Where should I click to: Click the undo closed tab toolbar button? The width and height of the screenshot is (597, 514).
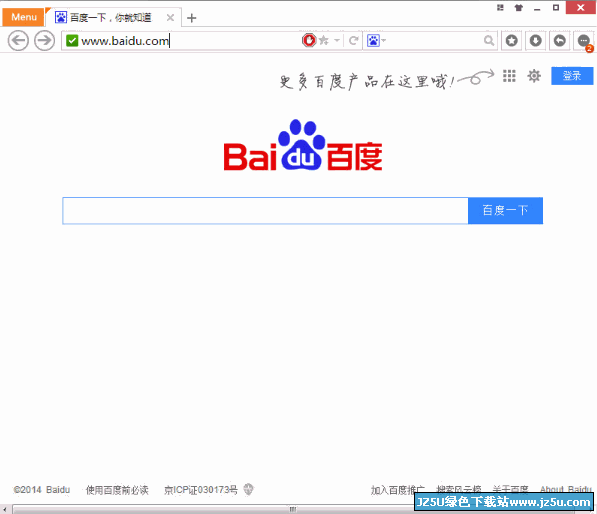pos(559,40)
